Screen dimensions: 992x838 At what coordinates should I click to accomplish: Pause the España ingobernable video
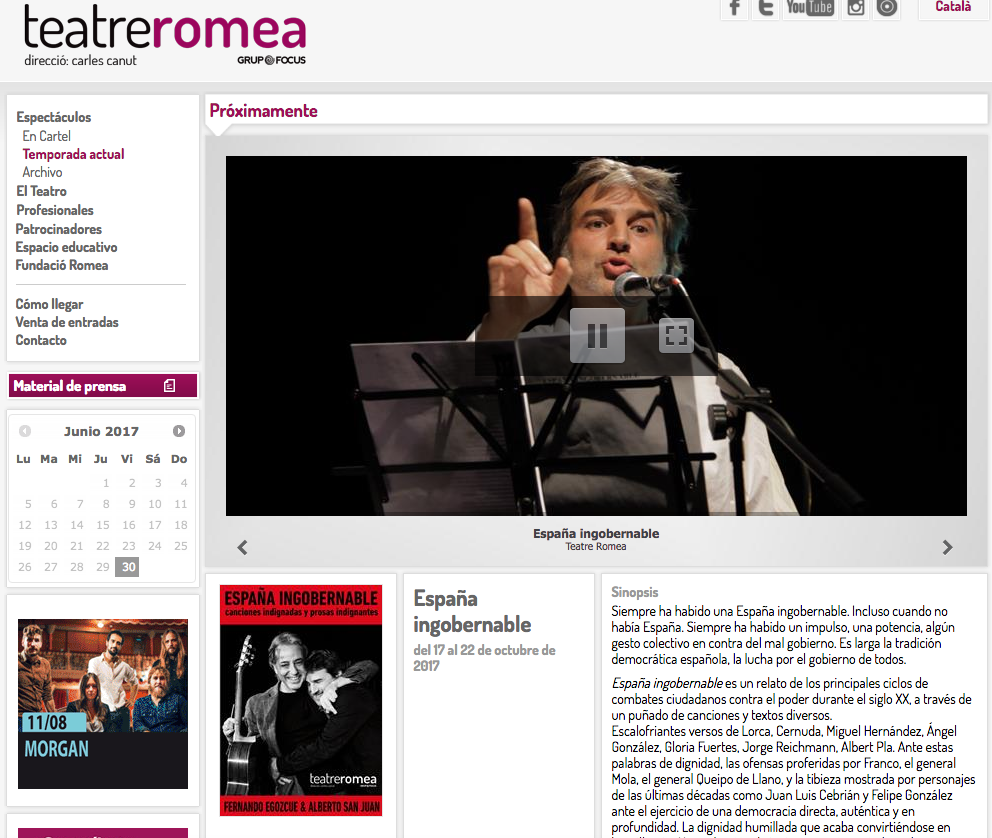(597, 336)
